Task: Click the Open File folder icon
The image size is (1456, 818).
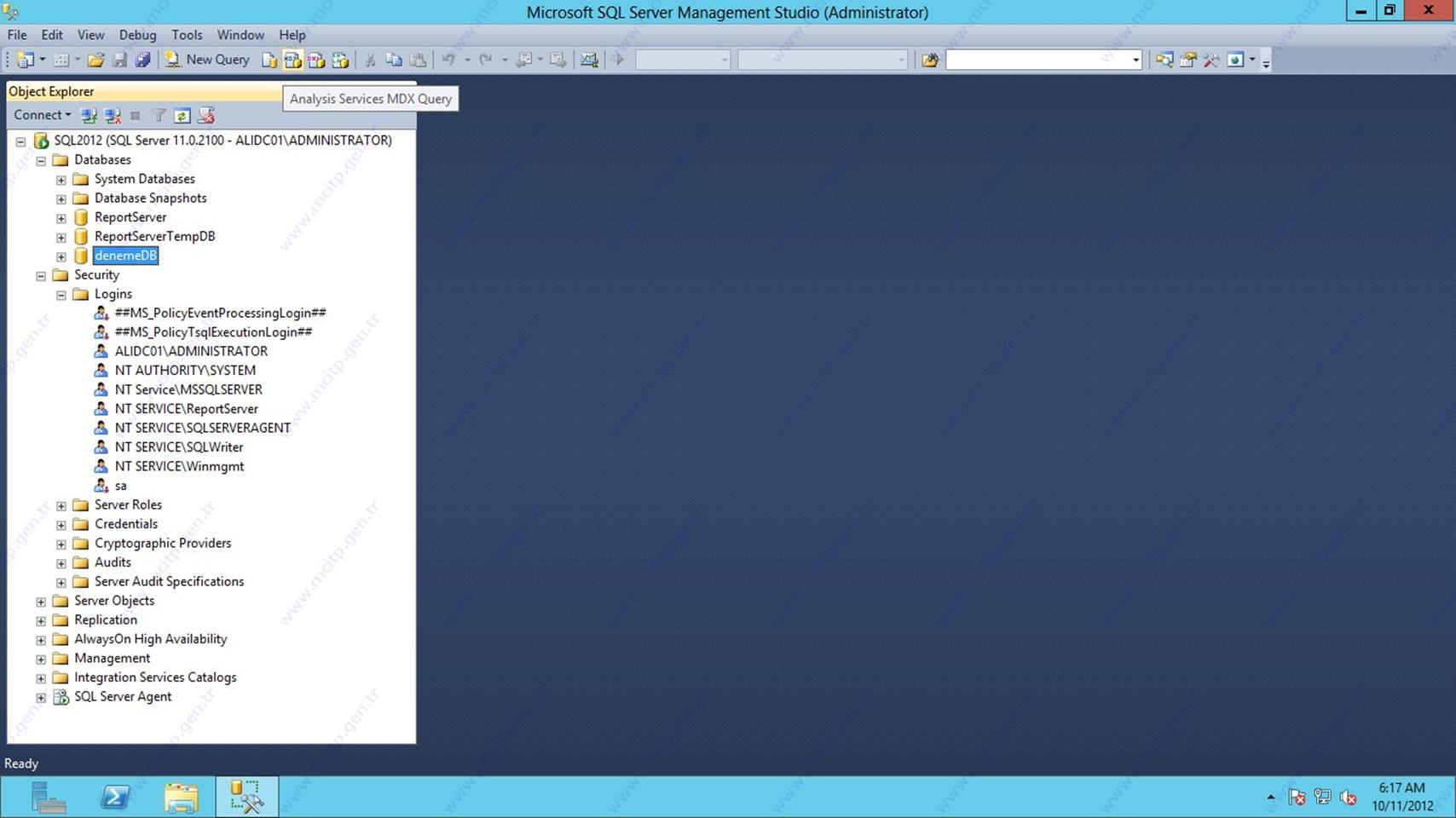Action: 95,60
